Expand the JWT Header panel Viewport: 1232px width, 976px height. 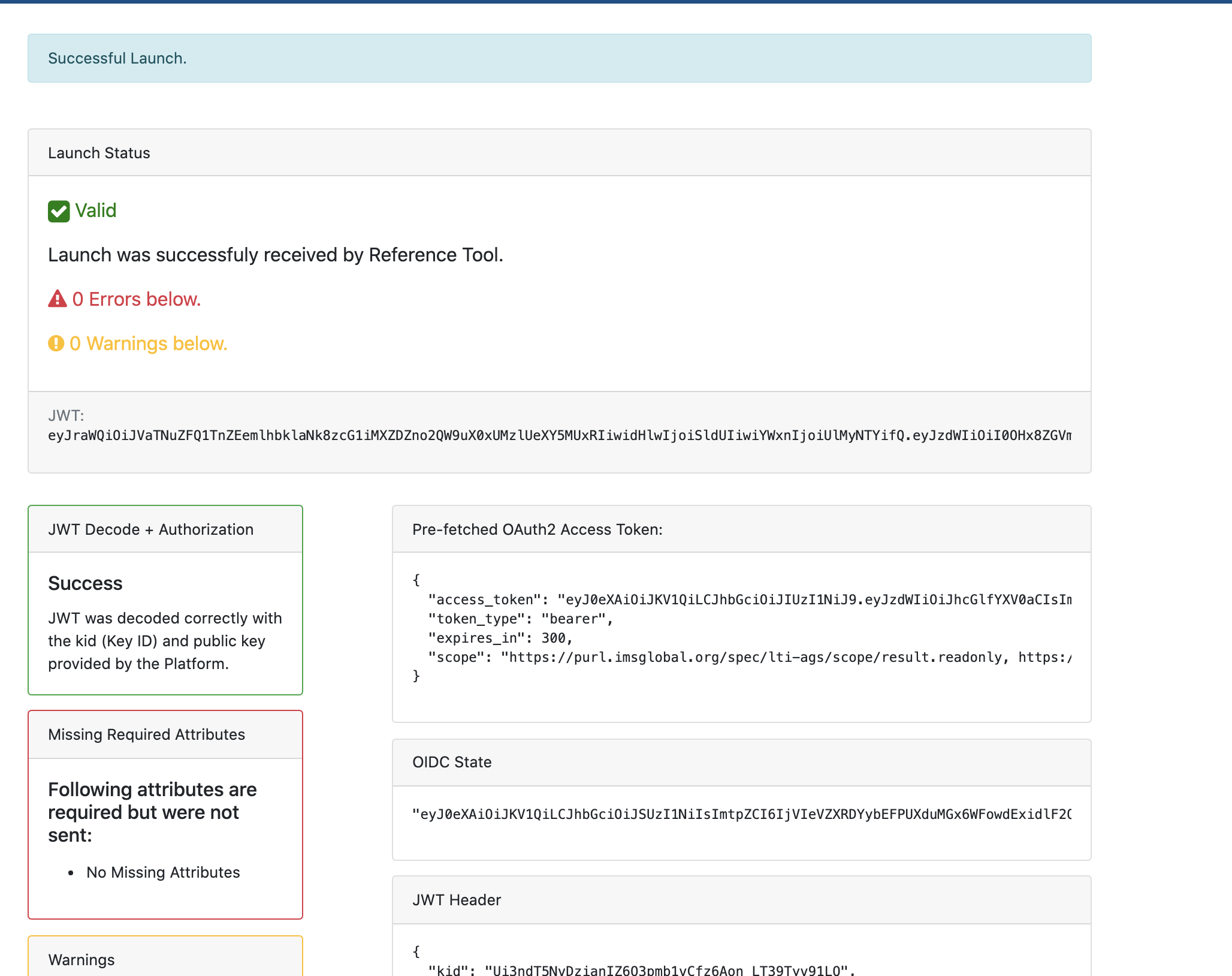(456, 900)
